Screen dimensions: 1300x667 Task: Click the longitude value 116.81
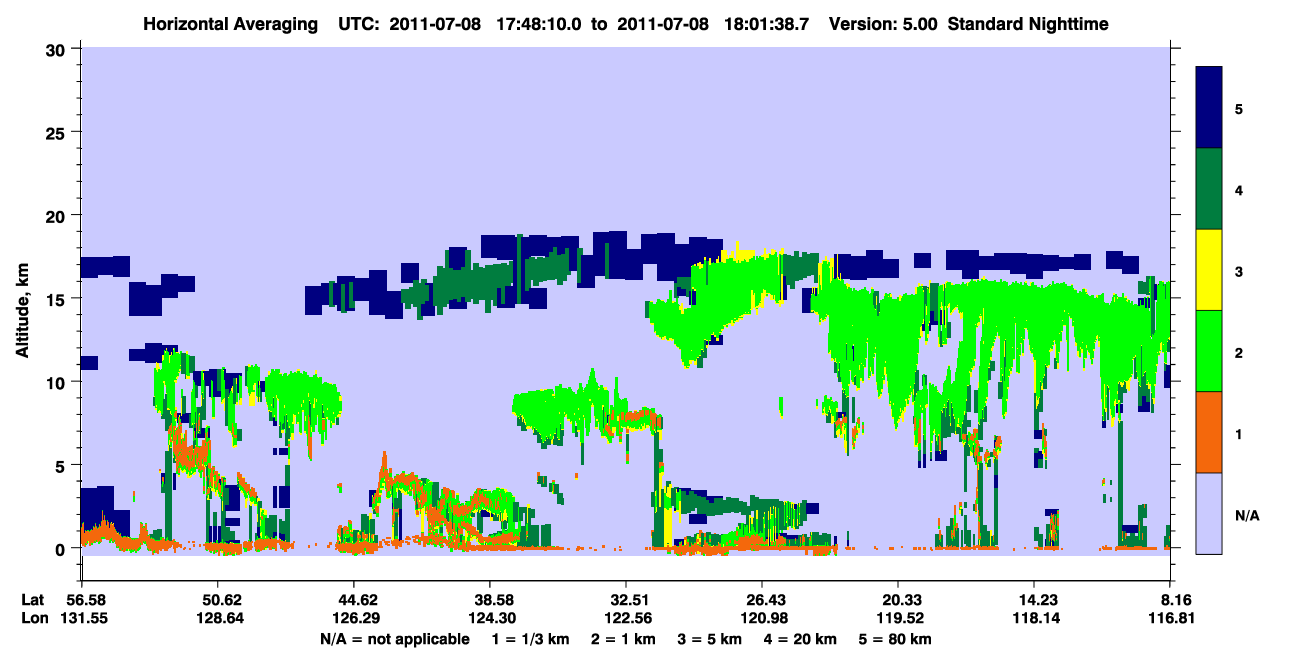click(1171, 618)
